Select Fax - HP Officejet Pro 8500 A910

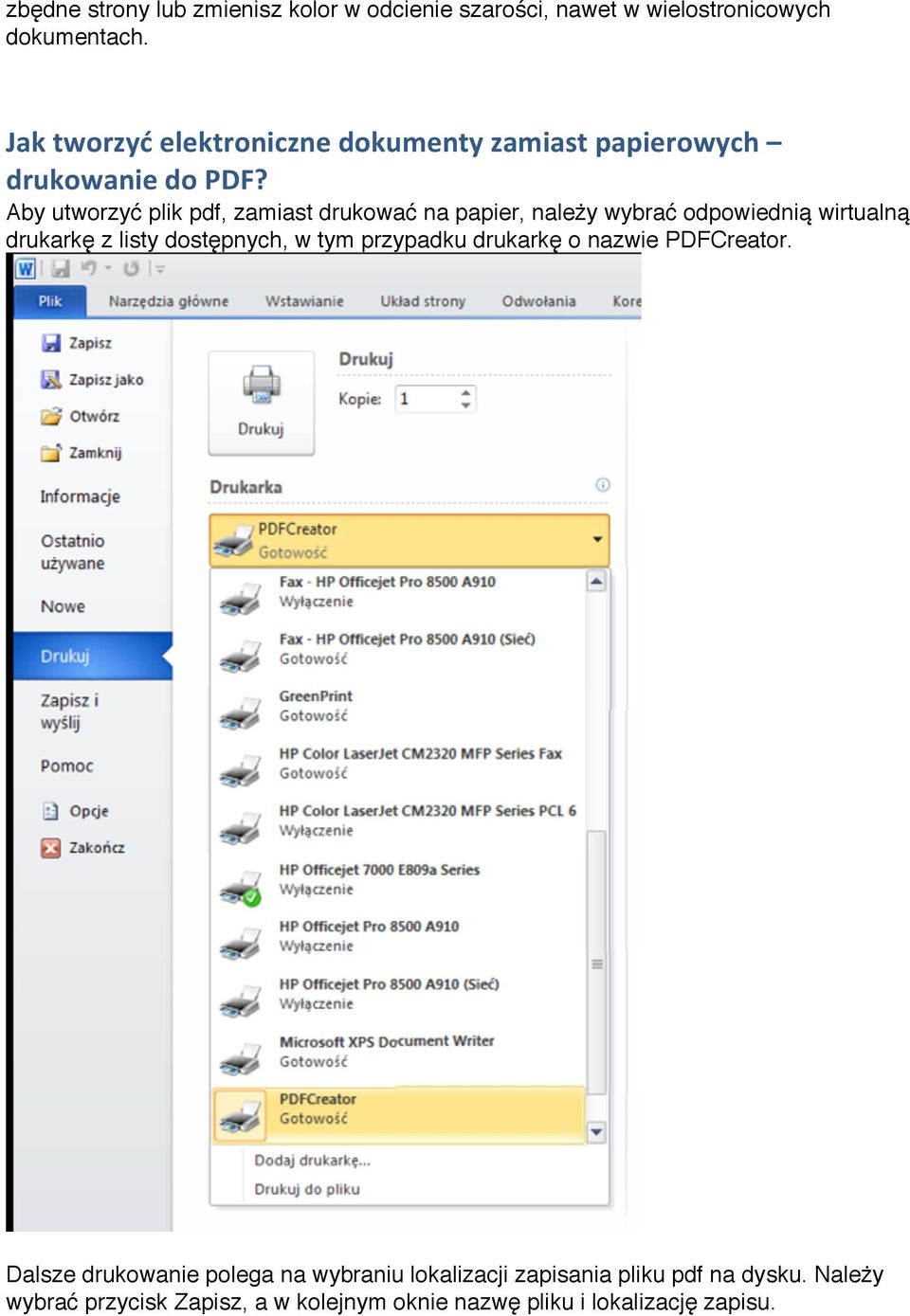[398, 591]
